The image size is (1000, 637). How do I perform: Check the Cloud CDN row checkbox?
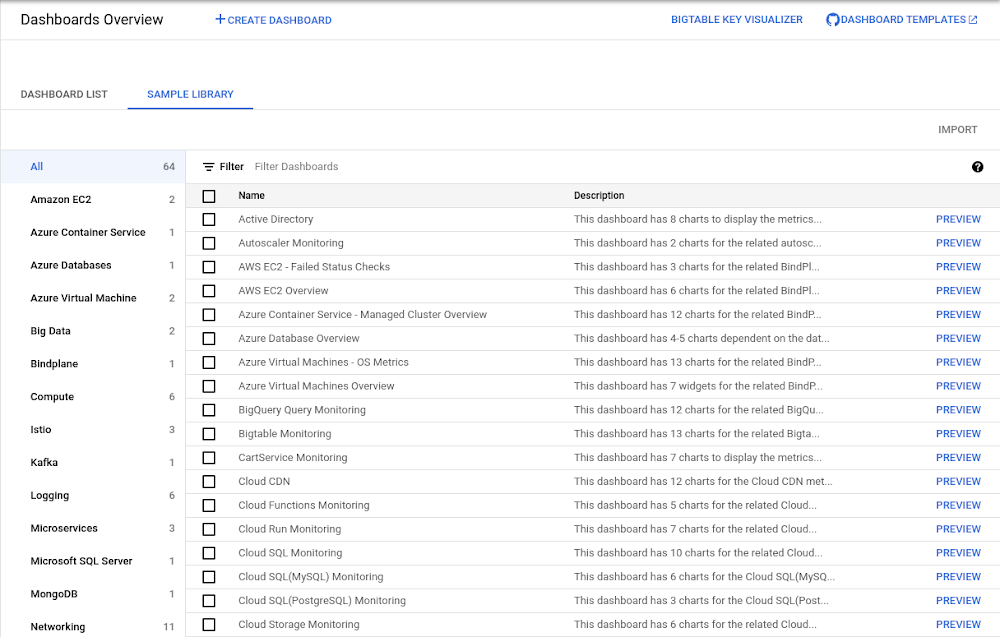209,481
